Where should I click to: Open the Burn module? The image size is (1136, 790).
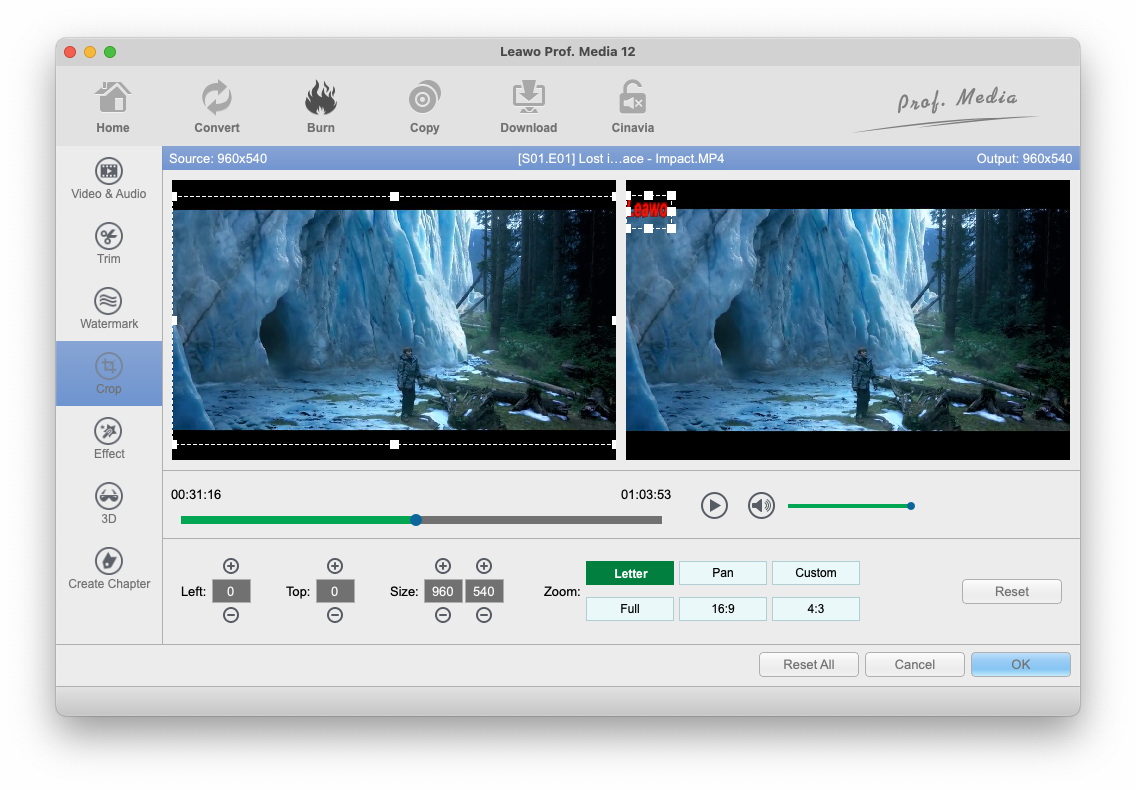(321, 108)
